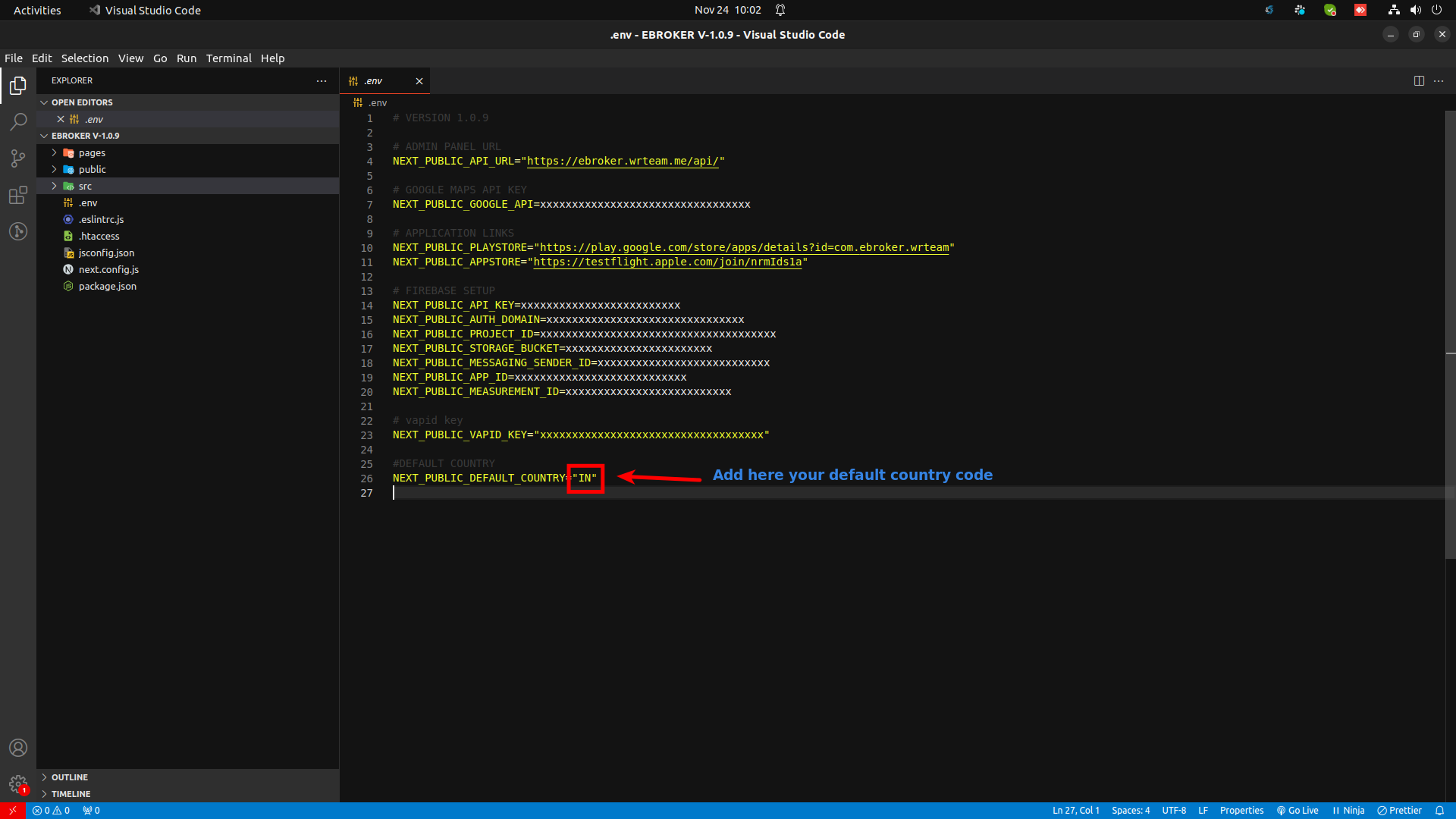
Task: Open the Source Control view icon
Action: [x=18, y=158]
